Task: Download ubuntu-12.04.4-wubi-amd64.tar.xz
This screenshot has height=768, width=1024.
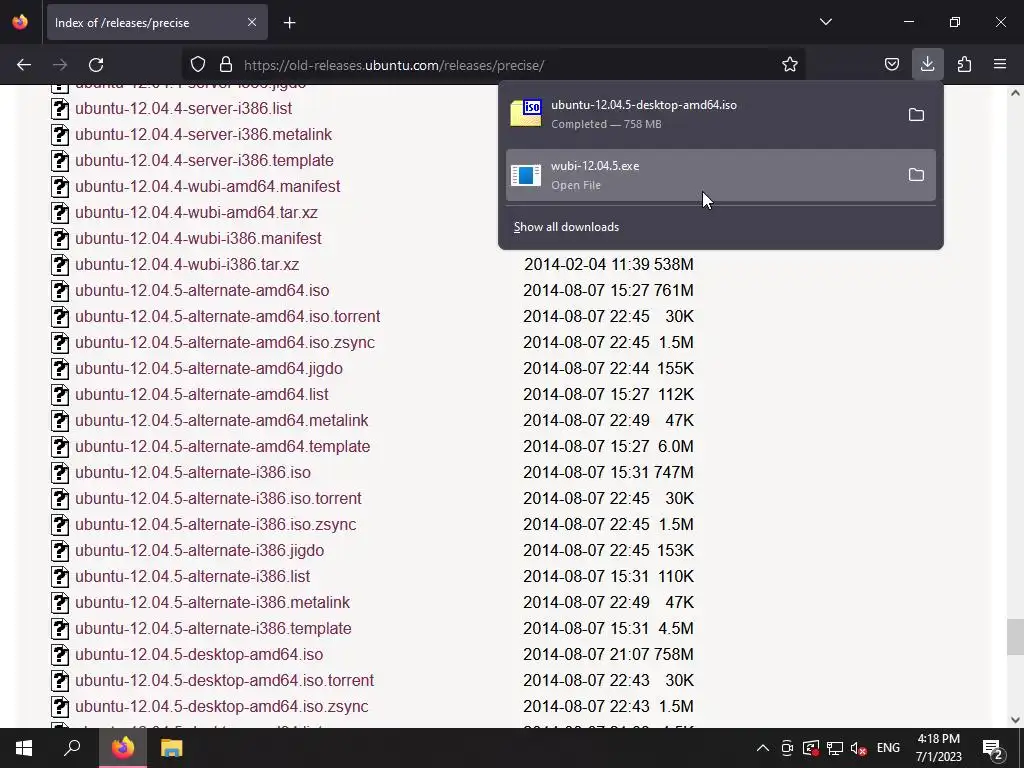Action: click(x=196, y=213)
